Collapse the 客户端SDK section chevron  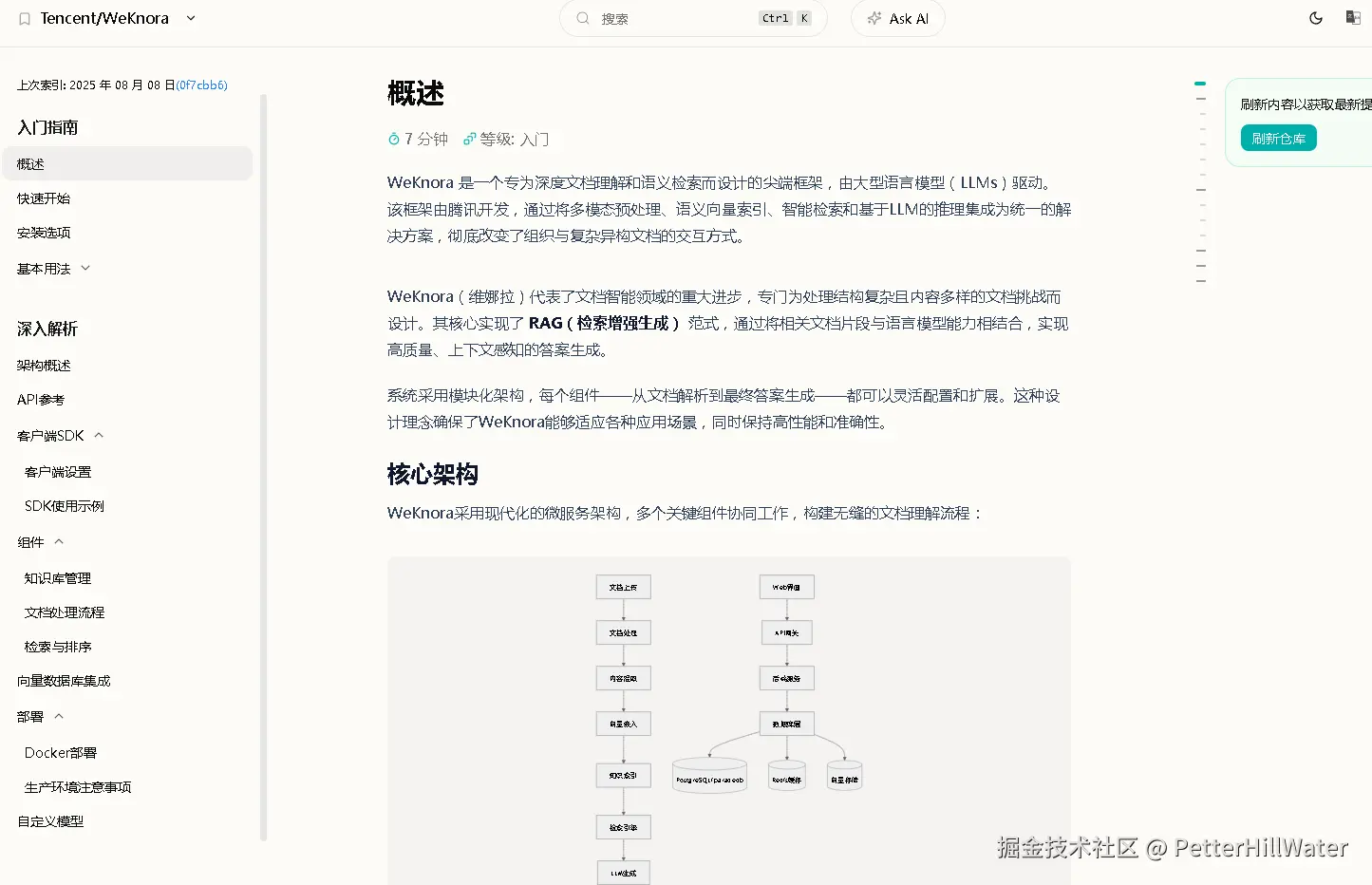click(x=99, y=435)
